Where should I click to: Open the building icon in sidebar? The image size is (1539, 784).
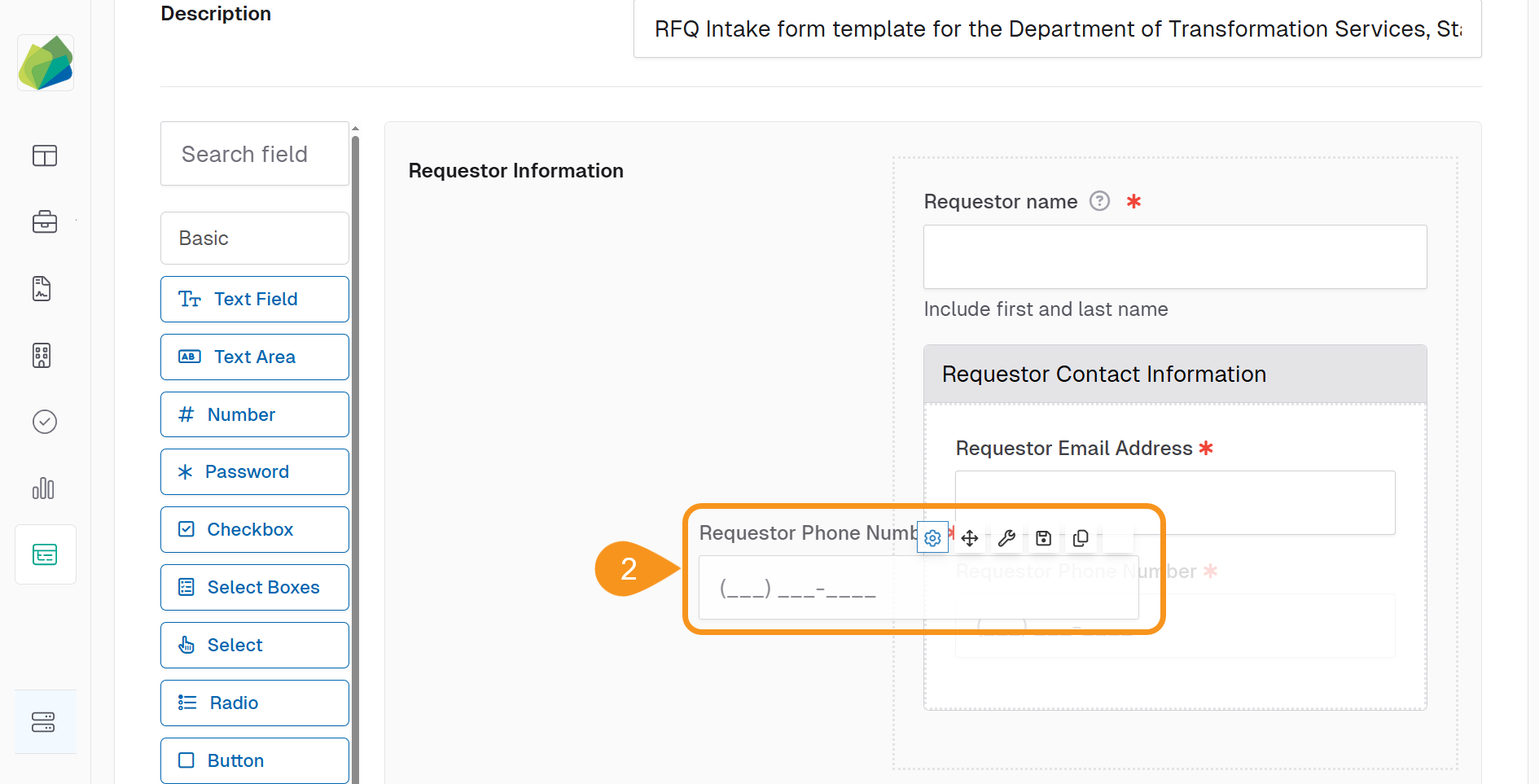[x=42, y=355]
